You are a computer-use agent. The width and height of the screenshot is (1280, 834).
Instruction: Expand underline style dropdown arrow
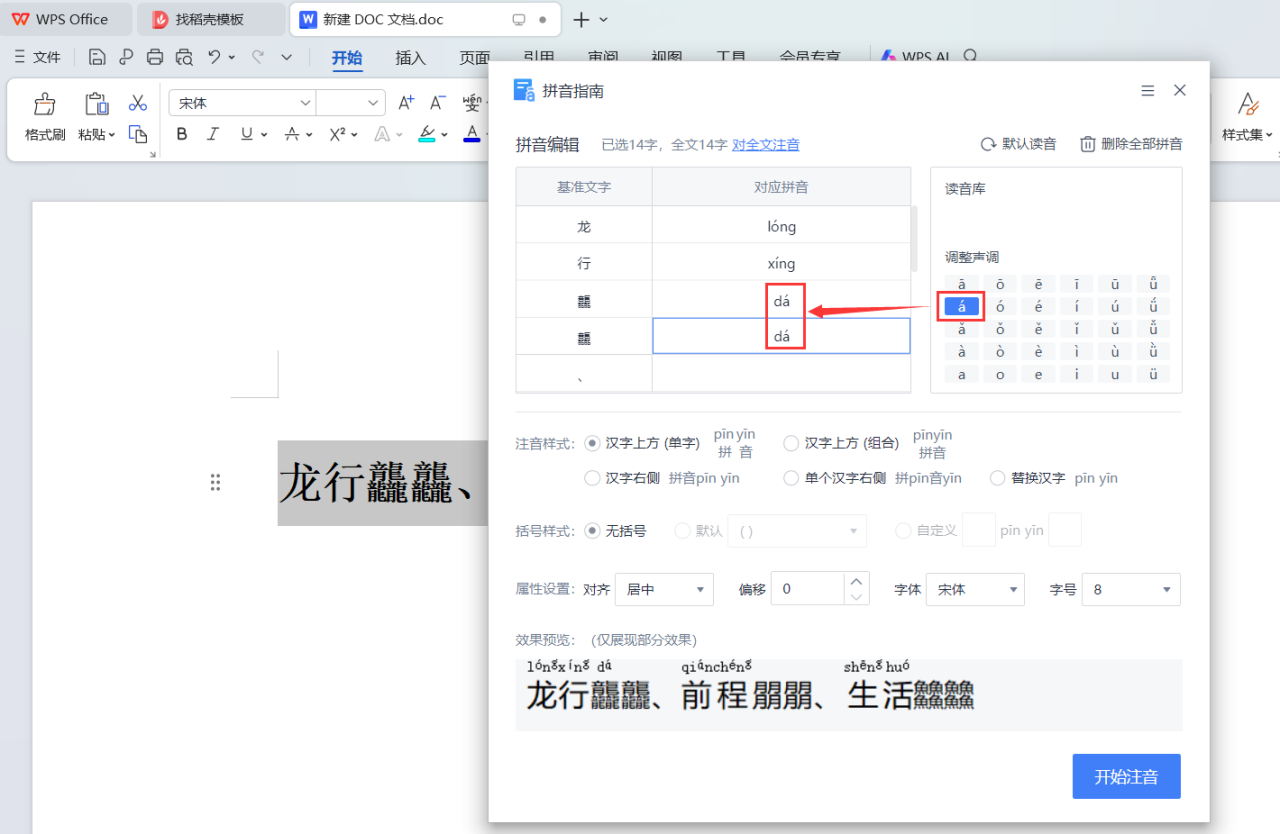(x=264, y=135)
